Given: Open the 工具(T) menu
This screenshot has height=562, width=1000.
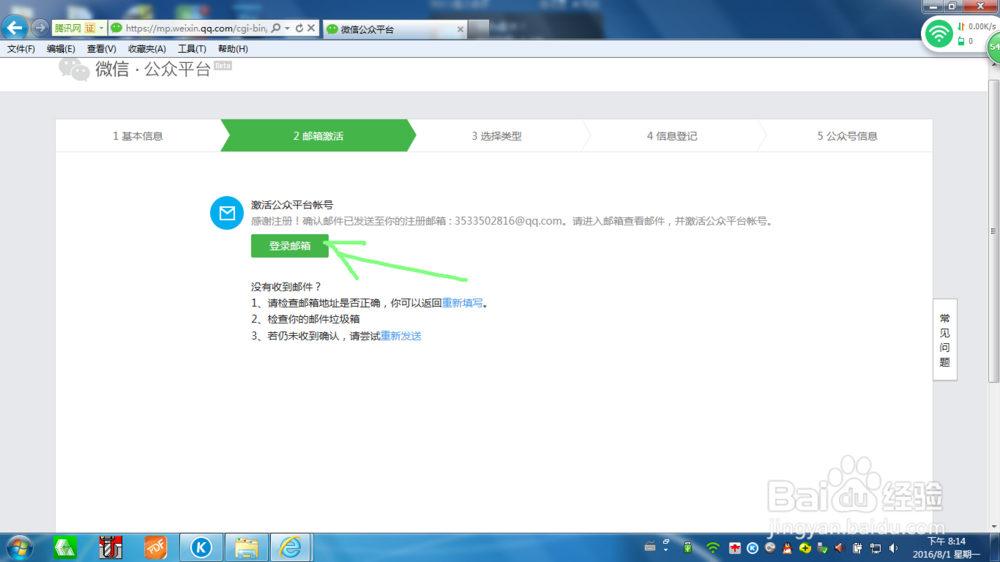Looking at the screenshot, I should coord(191,48).
